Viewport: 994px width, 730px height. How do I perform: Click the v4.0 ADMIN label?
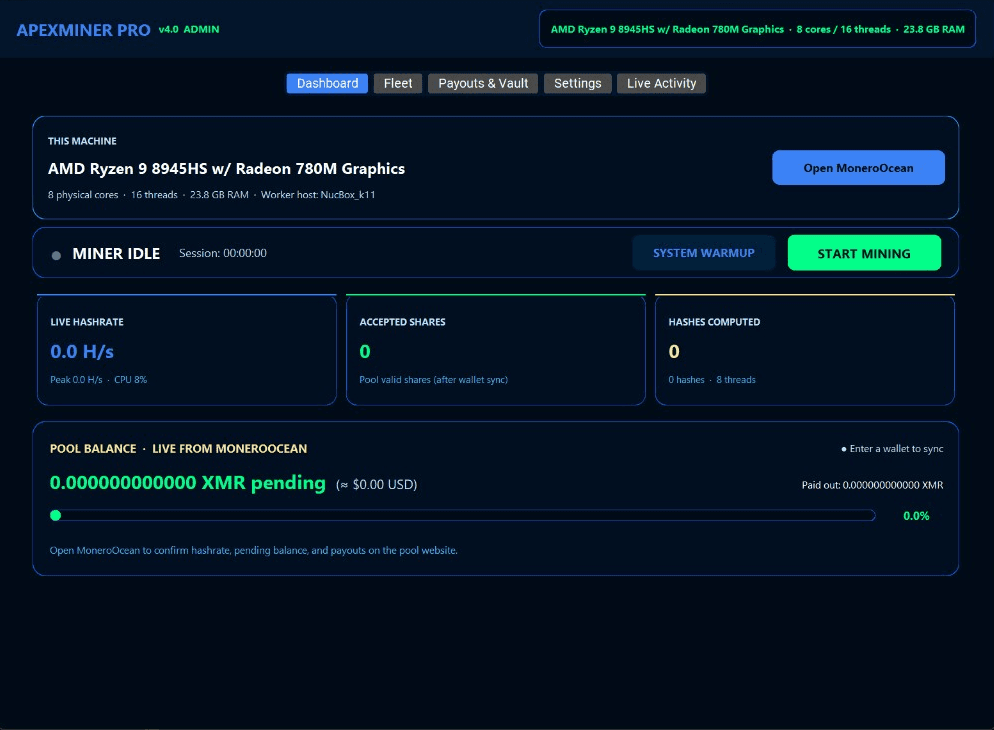pyautogui.click(x=189, y=29)
